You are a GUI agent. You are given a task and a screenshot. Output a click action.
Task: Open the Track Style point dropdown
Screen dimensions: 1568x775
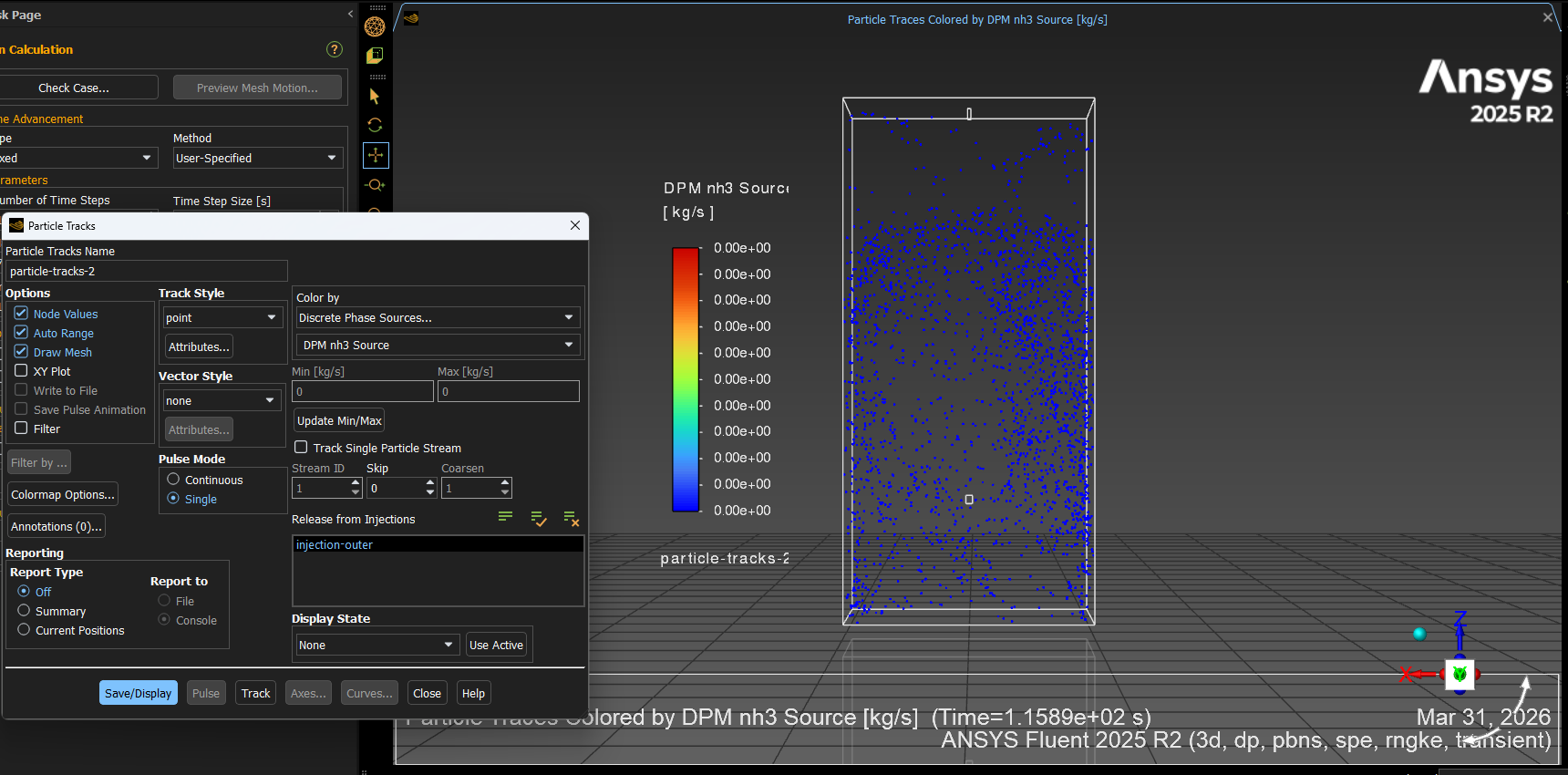coord(222,317)
